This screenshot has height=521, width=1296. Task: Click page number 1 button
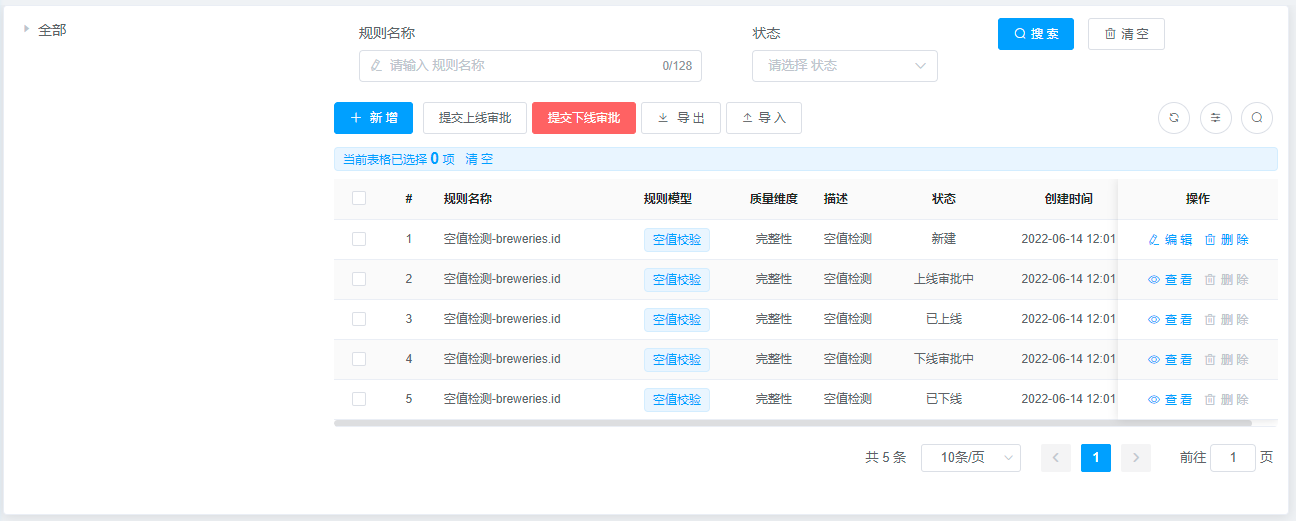point(1096,458)
